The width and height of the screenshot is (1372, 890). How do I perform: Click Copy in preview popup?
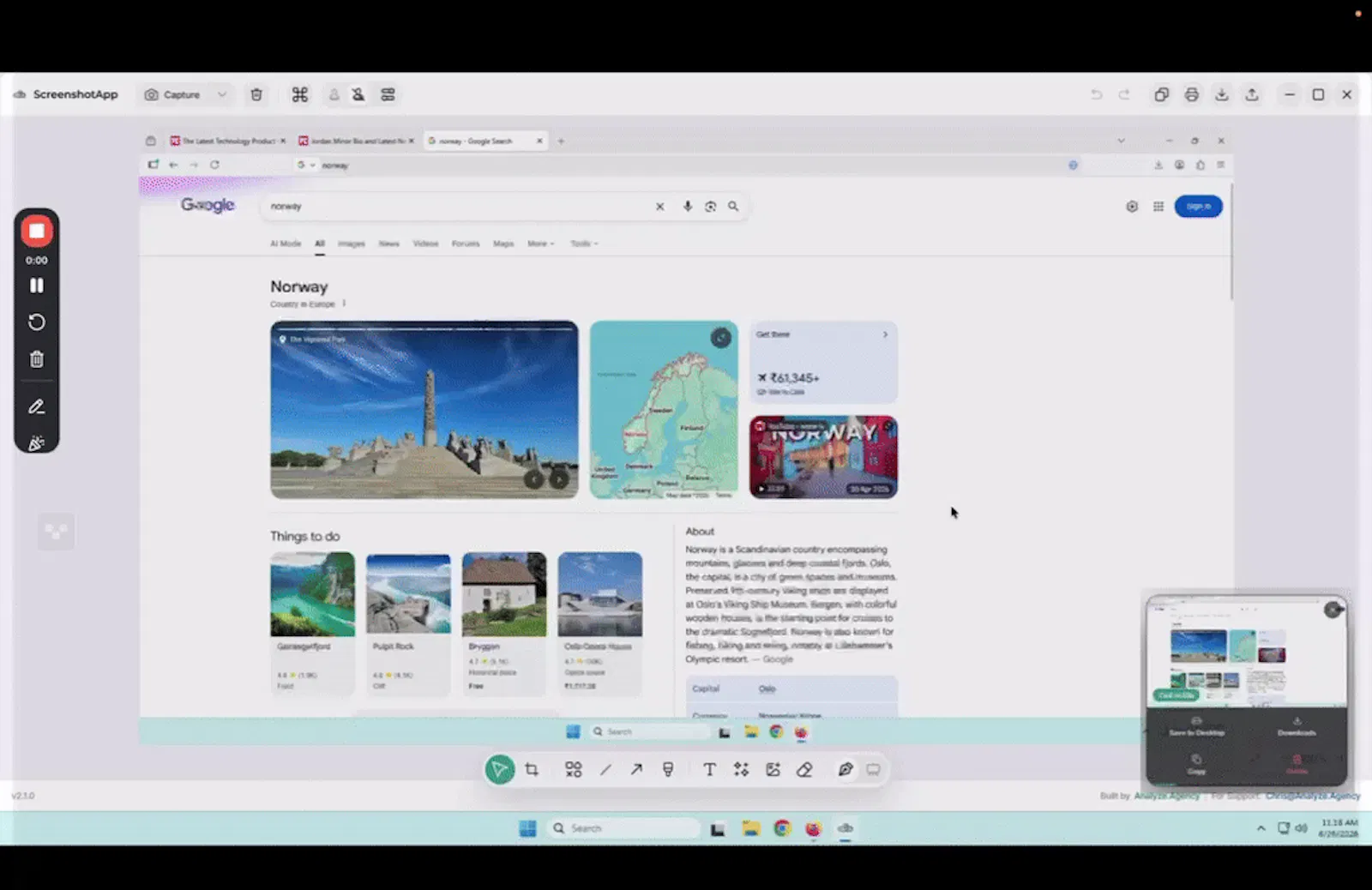pos(1196,764)
